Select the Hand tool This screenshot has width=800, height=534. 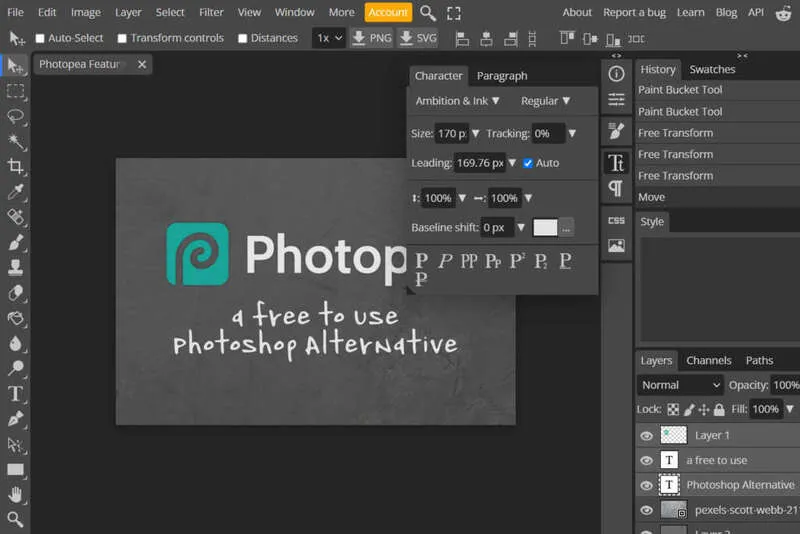tap(15, 494)
